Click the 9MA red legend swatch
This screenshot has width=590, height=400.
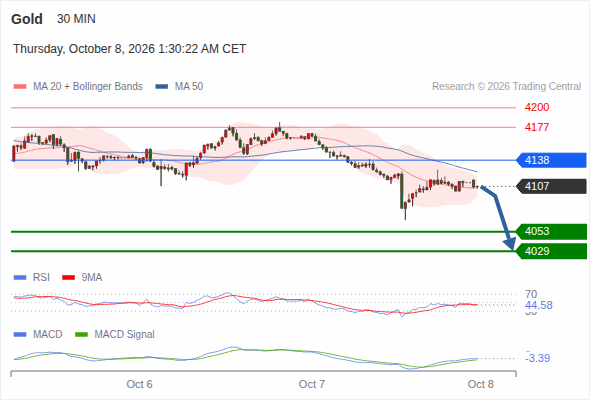[x=68, y=278]
